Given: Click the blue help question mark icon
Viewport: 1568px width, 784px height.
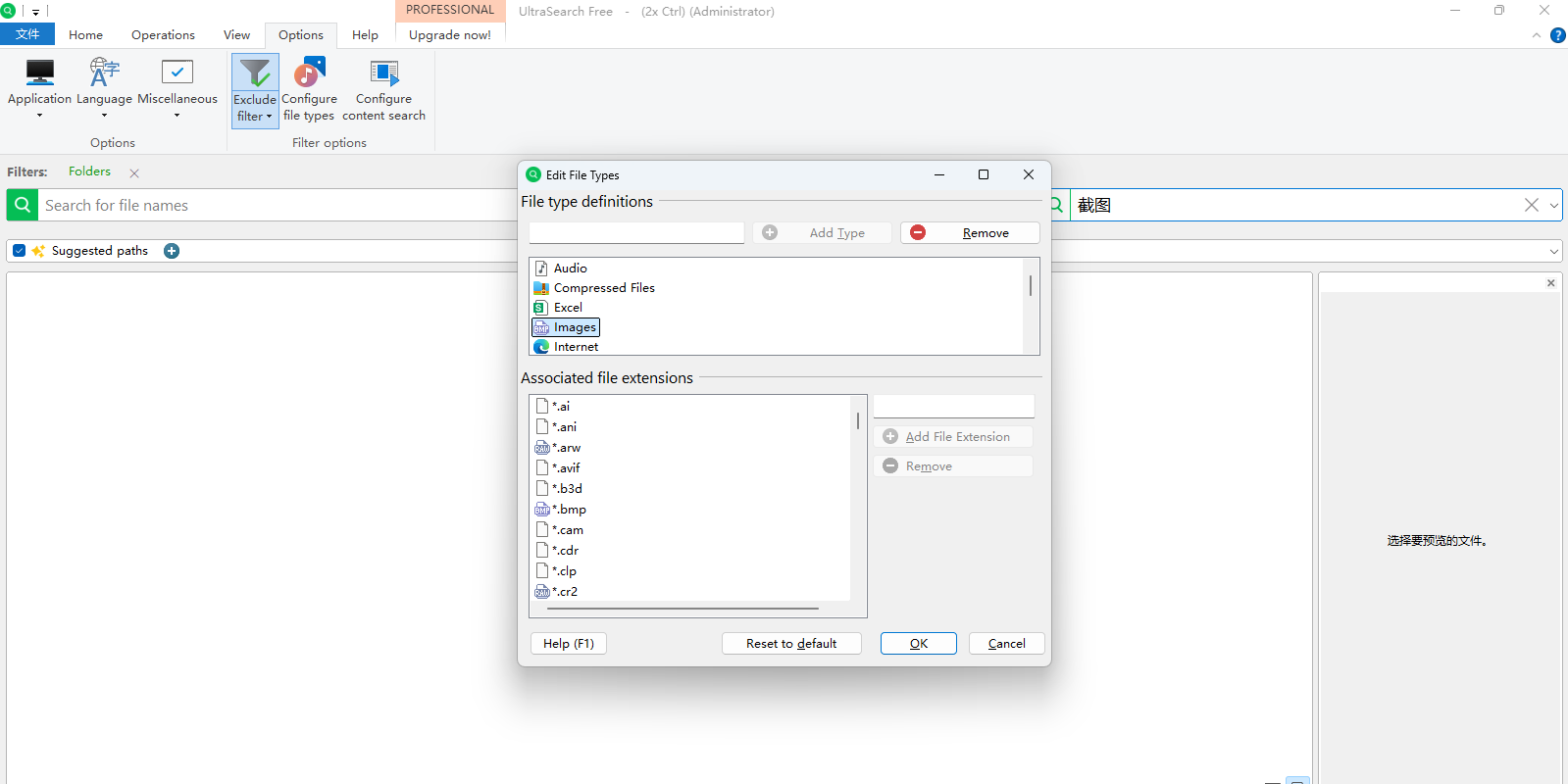Looking at the screenshot, I should [x=1557, y=35].
